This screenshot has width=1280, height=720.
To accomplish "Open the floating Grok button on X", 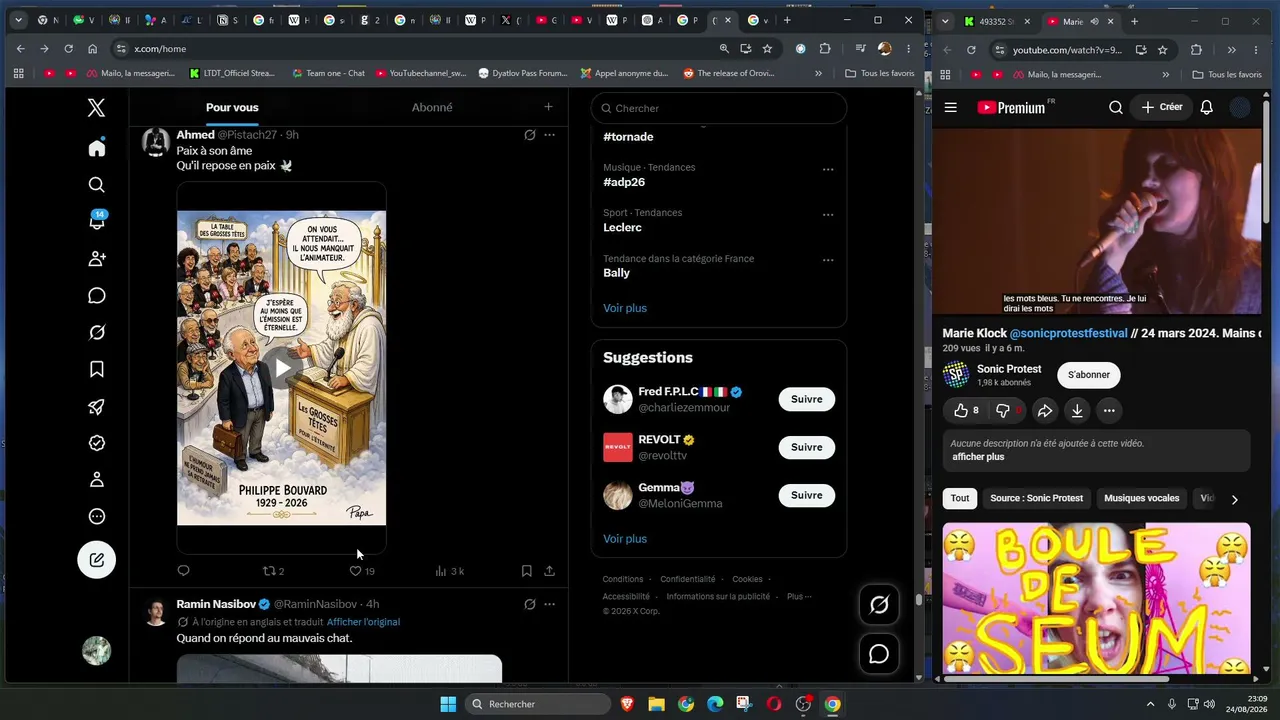I will coord(879,605).
